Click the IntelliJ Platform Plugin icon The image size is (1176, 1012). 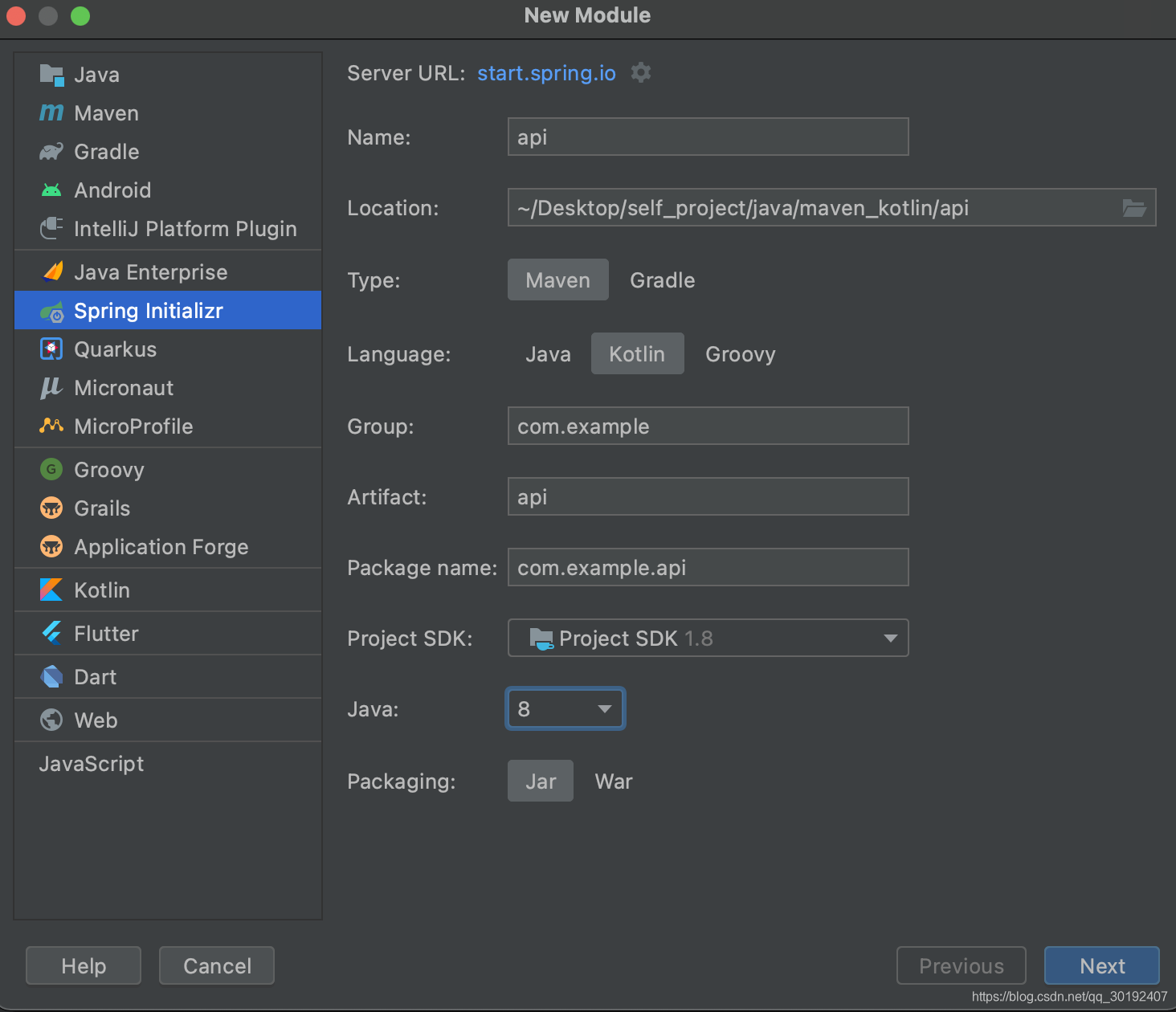[x=51, y=229]
